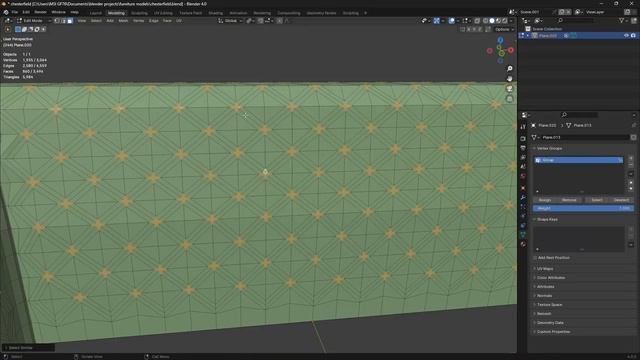Click the Assign vertex group button
640x360 pixels.
tap(545, 200)
